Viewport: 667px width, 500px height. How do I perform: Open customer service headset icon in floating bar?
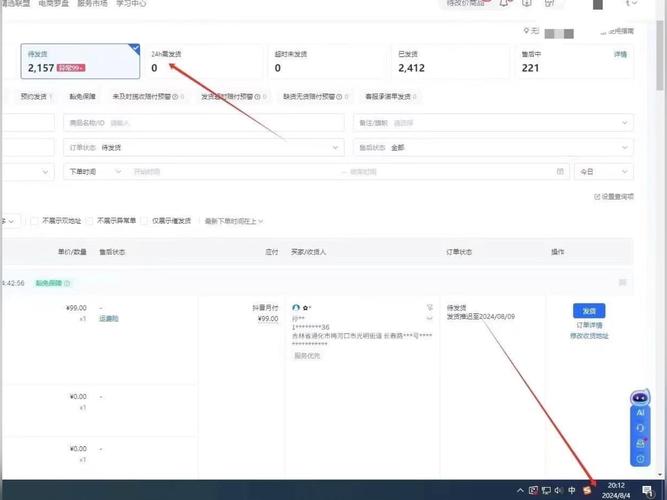coord(640,428)
